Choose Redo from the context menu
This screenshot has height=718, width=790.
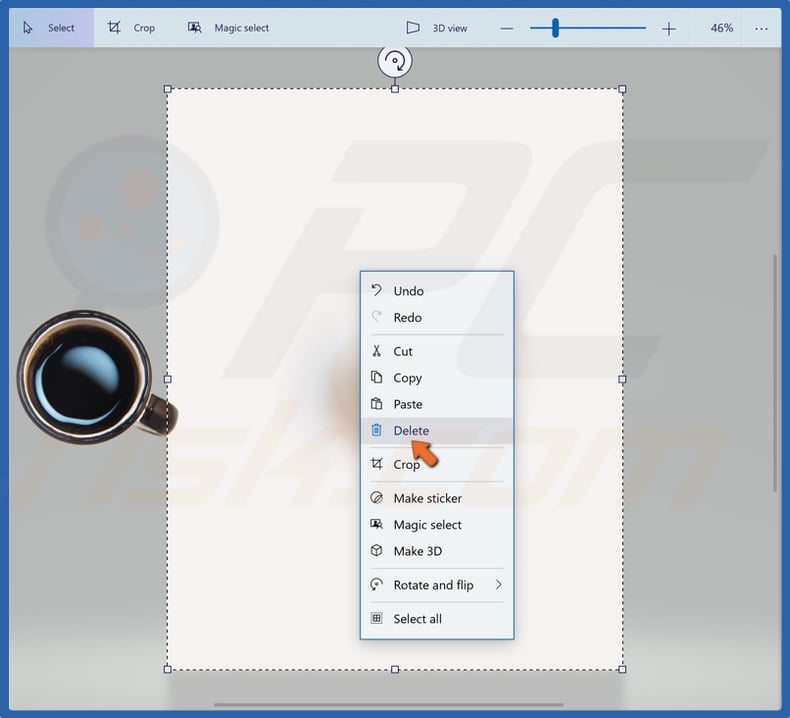click(x=437, y=317)
